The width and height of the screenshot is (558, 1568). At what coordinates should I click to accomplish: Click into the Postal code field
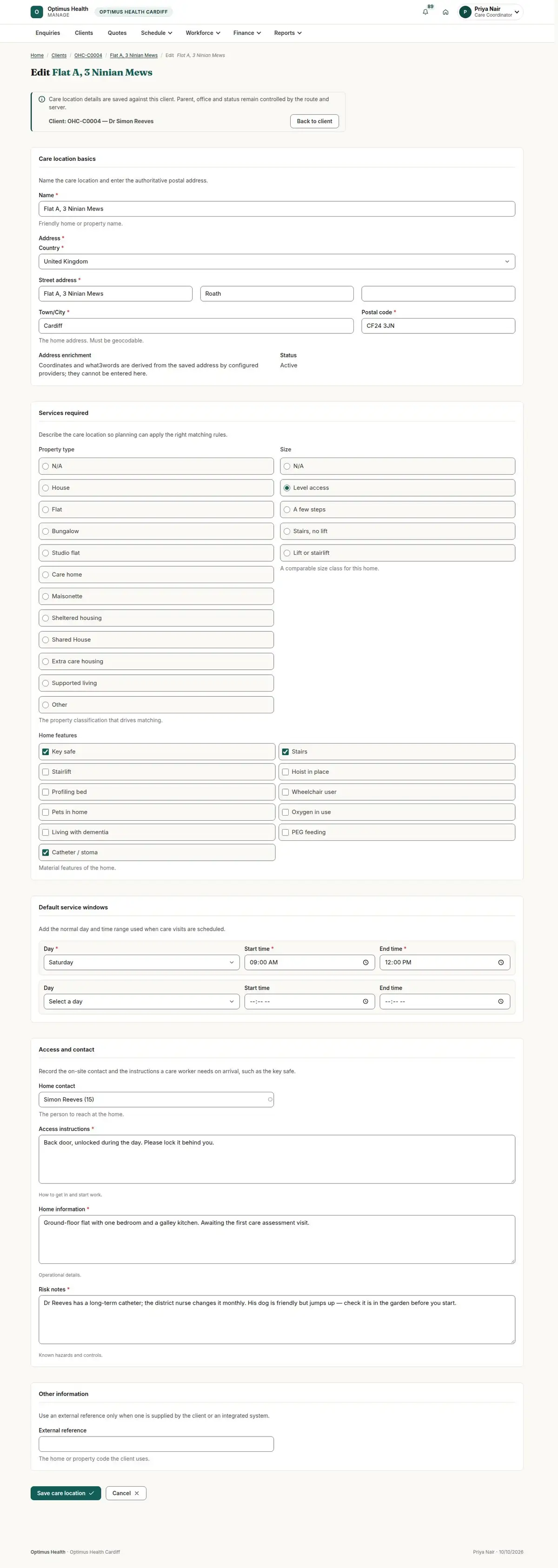pos(438,326)
